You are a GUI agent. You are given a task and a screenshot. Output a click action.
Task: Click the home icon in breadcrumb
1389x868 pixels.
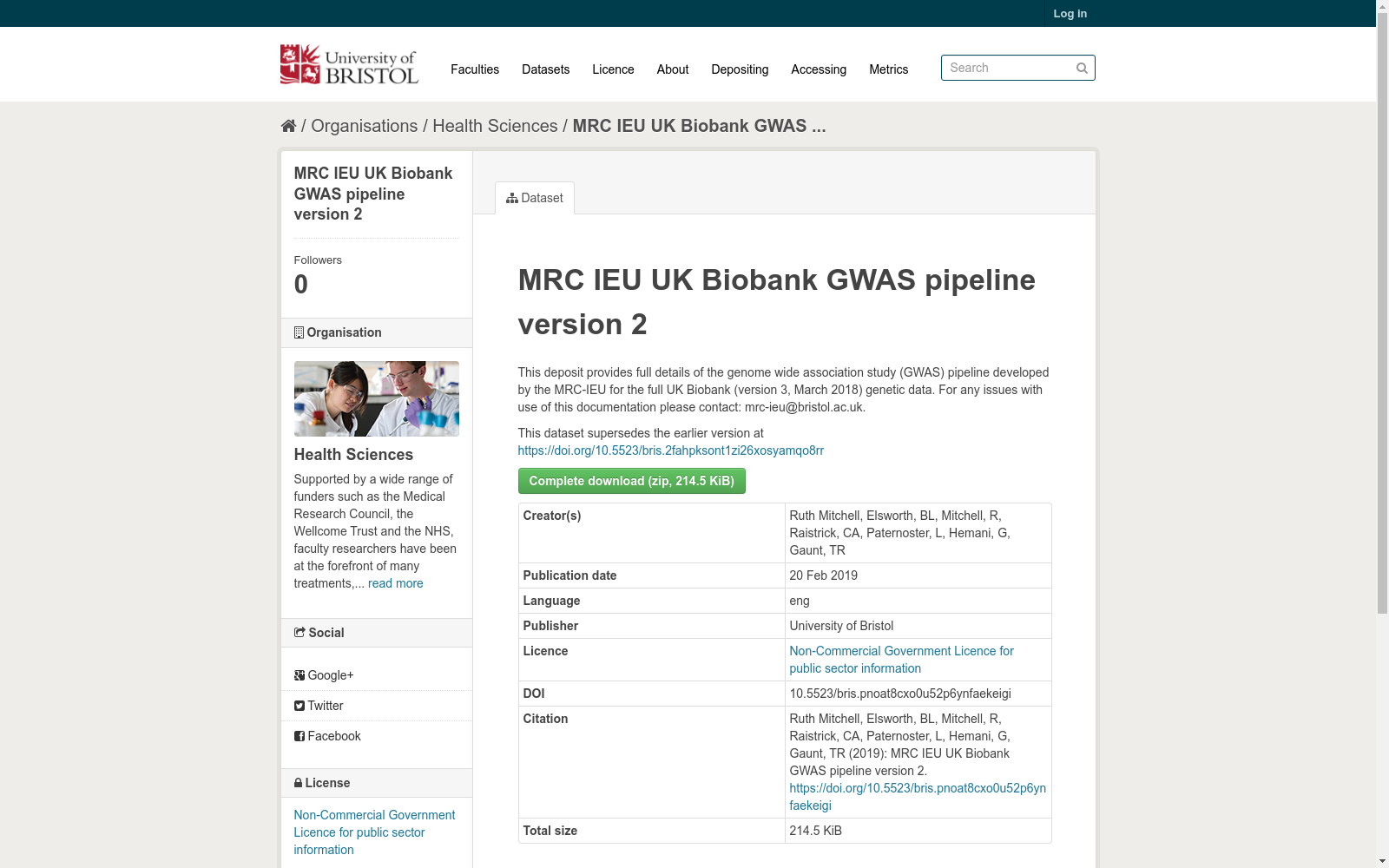288,126
